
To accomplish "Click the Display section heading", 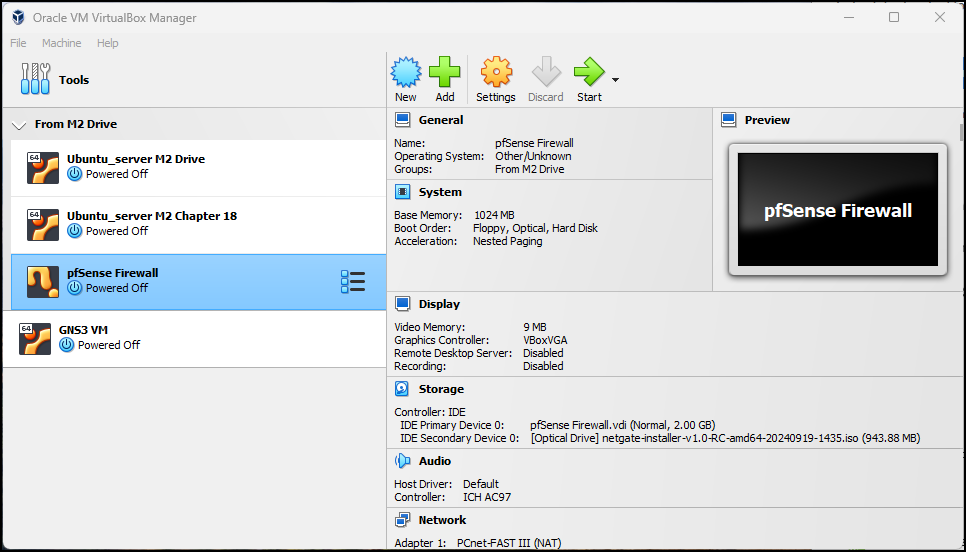I will tap(439, 304).
